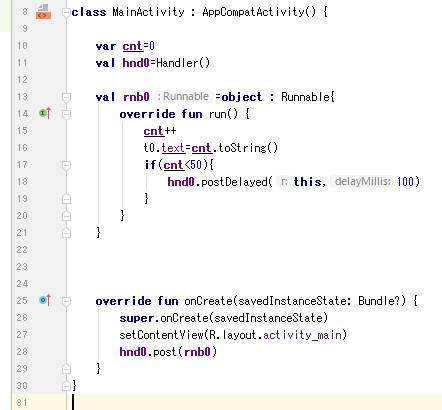Click the fold end marker on line 29

pyautogui.click(x=66, y=369)
